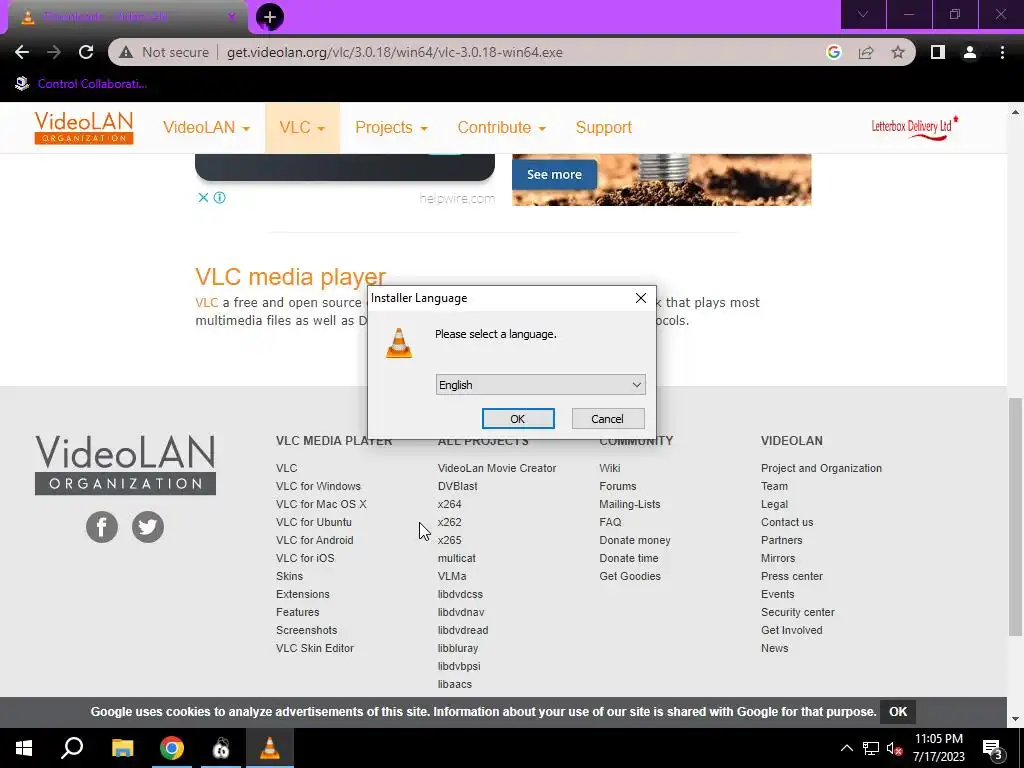The height and width of the screenshot is (768, 1024).
Task: Open a new tab with the plus button
Action: point(270,17)
